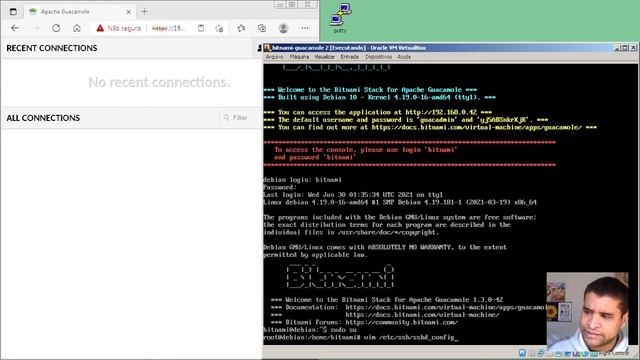Open VirtualBox Dispositivos menu
The width and height of the screenshot is (640, 360).
(x=378, y=57)
